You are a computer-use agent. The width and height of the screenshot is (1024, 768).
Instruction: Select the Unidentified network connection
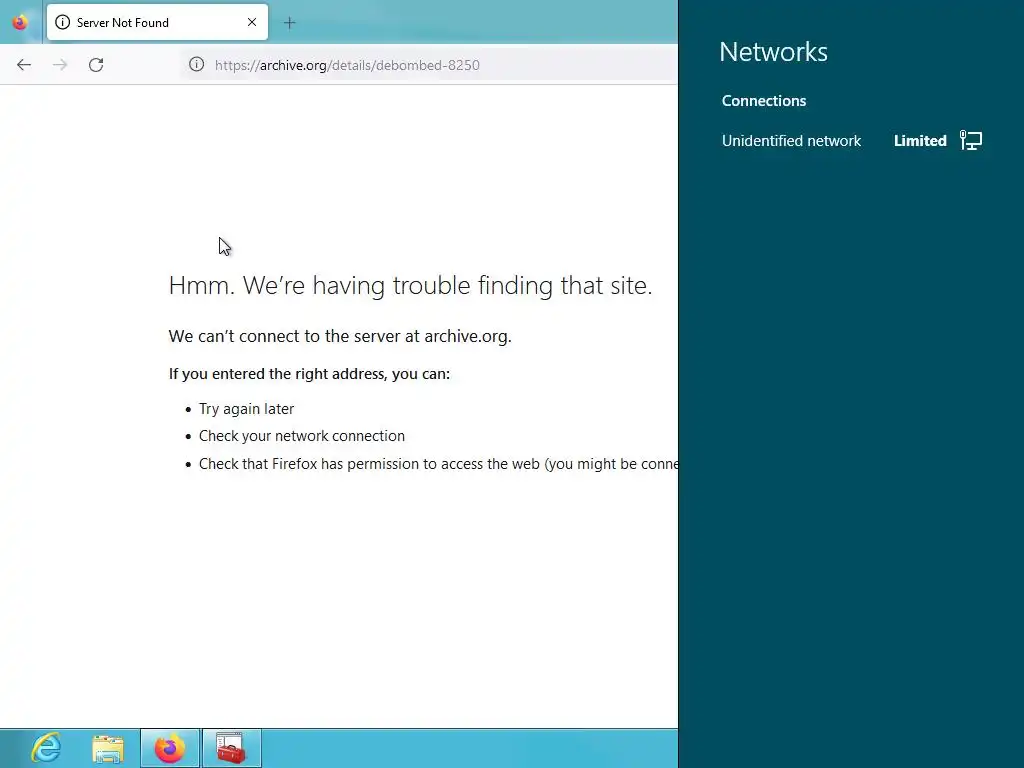click(x=852, y=140)
